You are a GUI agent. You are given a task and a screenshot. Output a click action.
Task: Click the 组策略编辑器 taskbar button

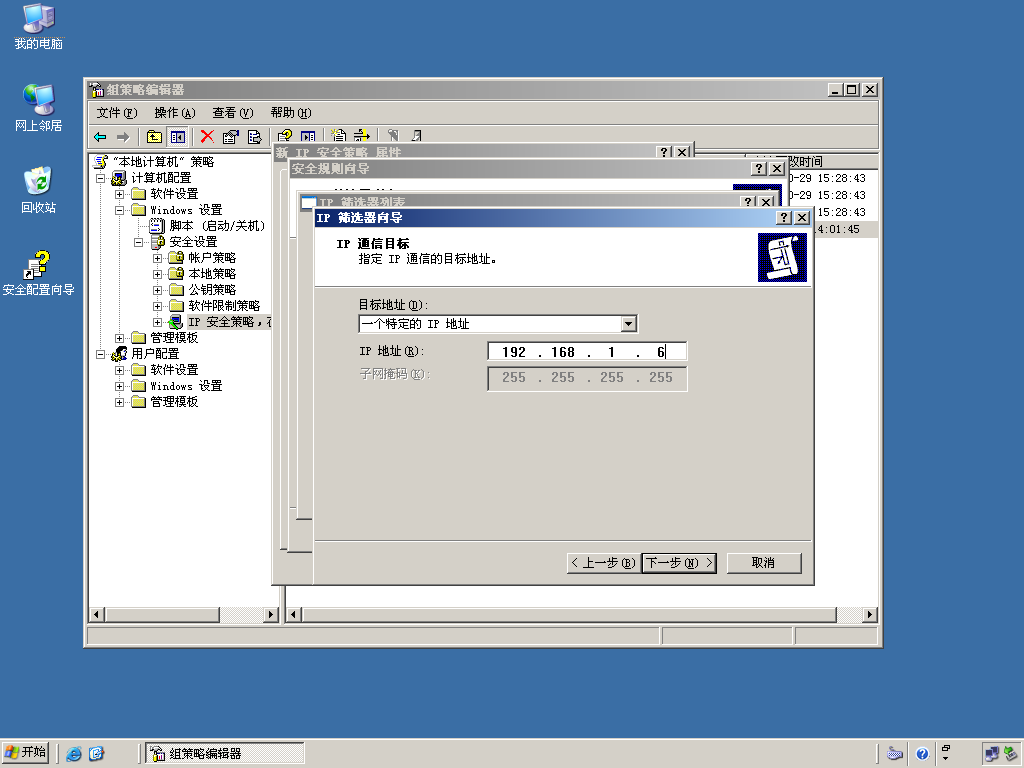(224, 754)
